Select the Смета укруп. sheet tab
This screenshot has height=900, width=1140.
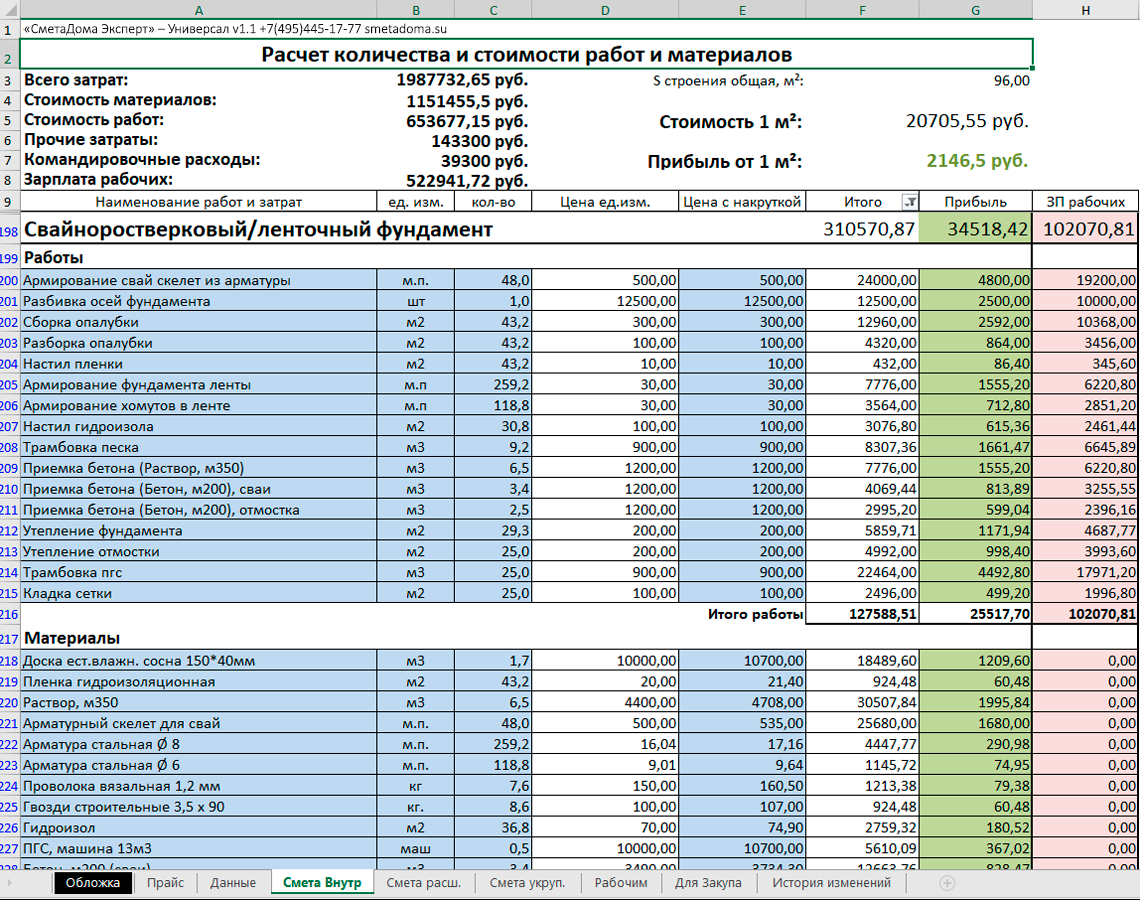527,883
